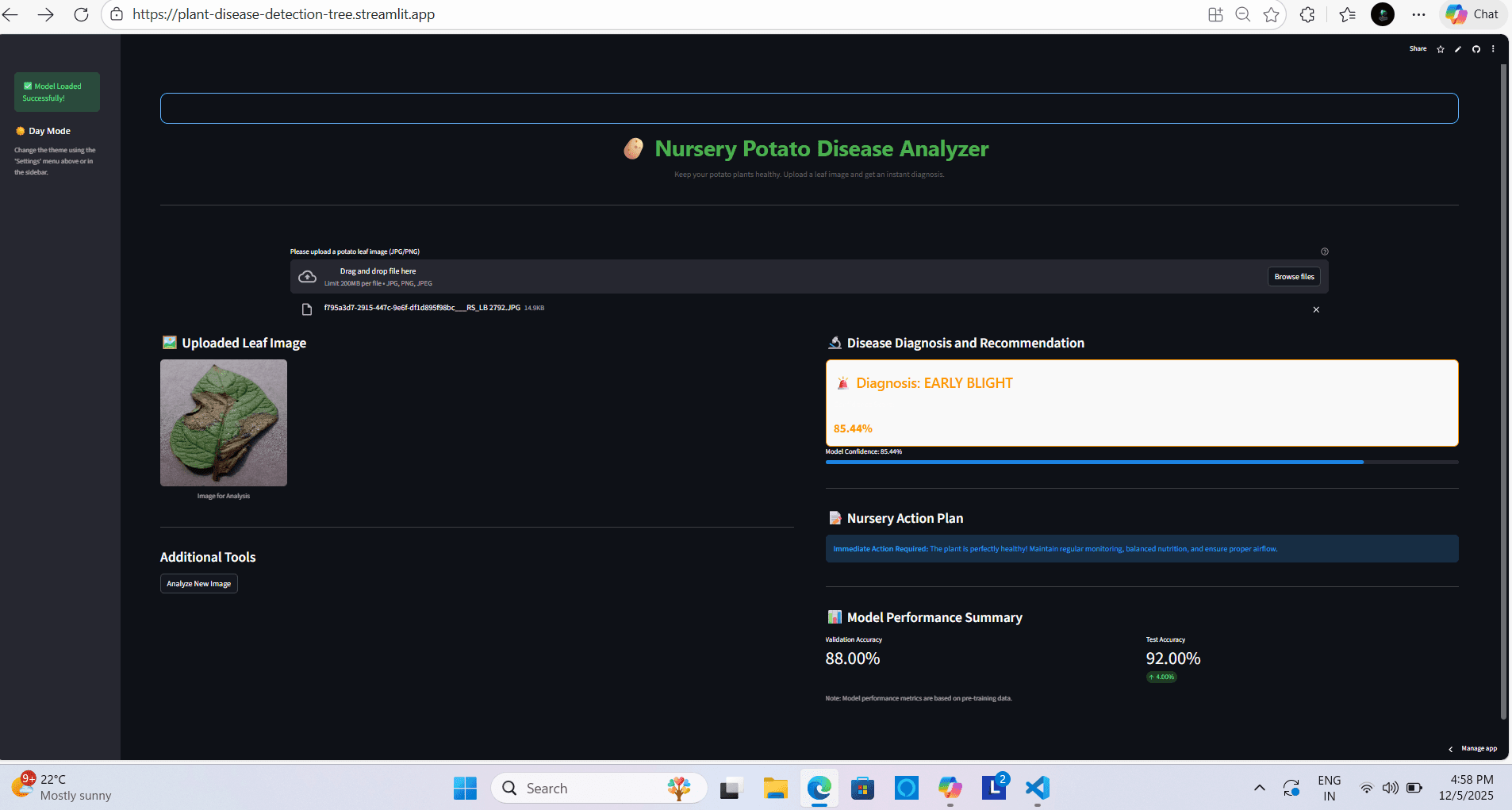Click Immediate Action Required info box
Screen dimensions: 1512x810
[1142, 549]
